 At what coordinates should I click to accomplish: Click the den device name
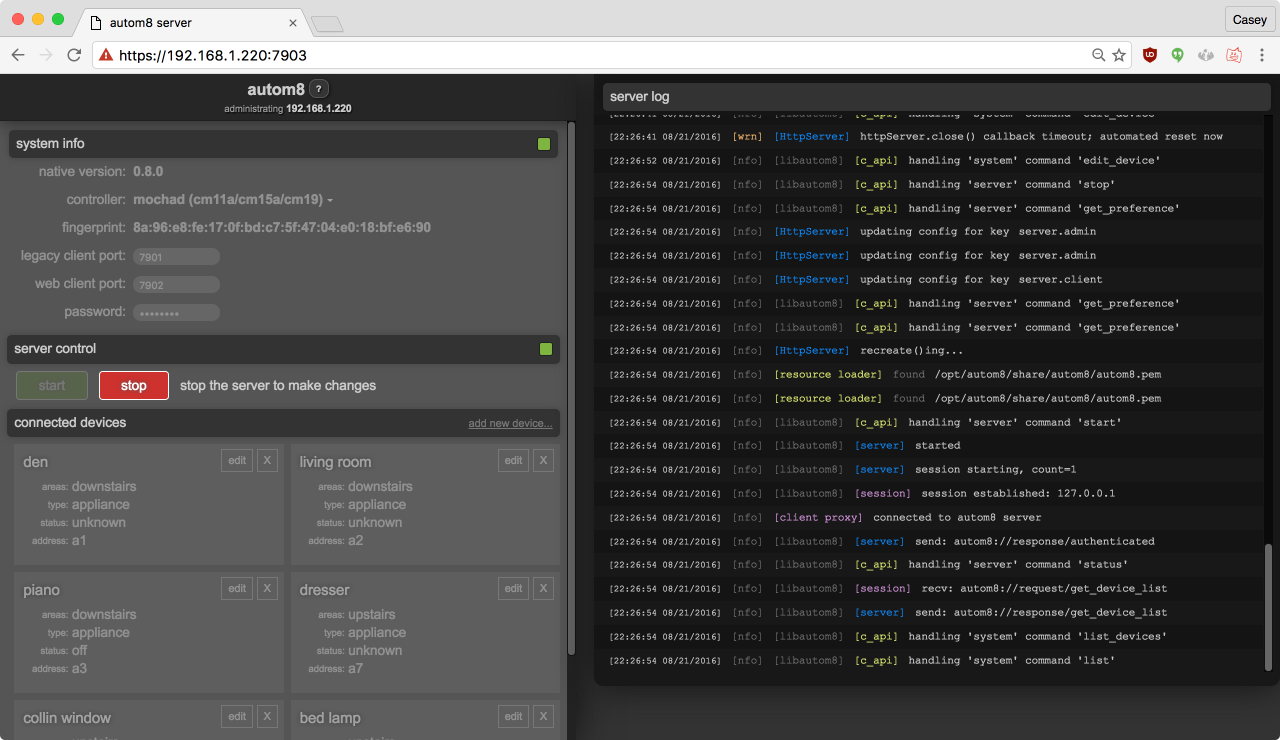(x=36, y=462)
